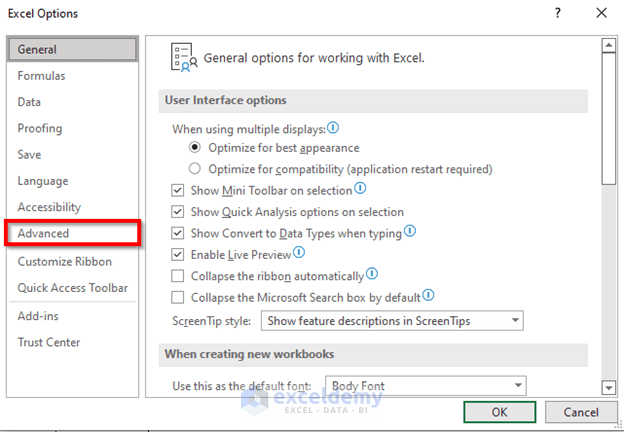Image resolution: width=624 pixels, height=432 pixels.
Task: Click info icon beside Collapse ribbon automatically
Action: (x=372, y=274)
